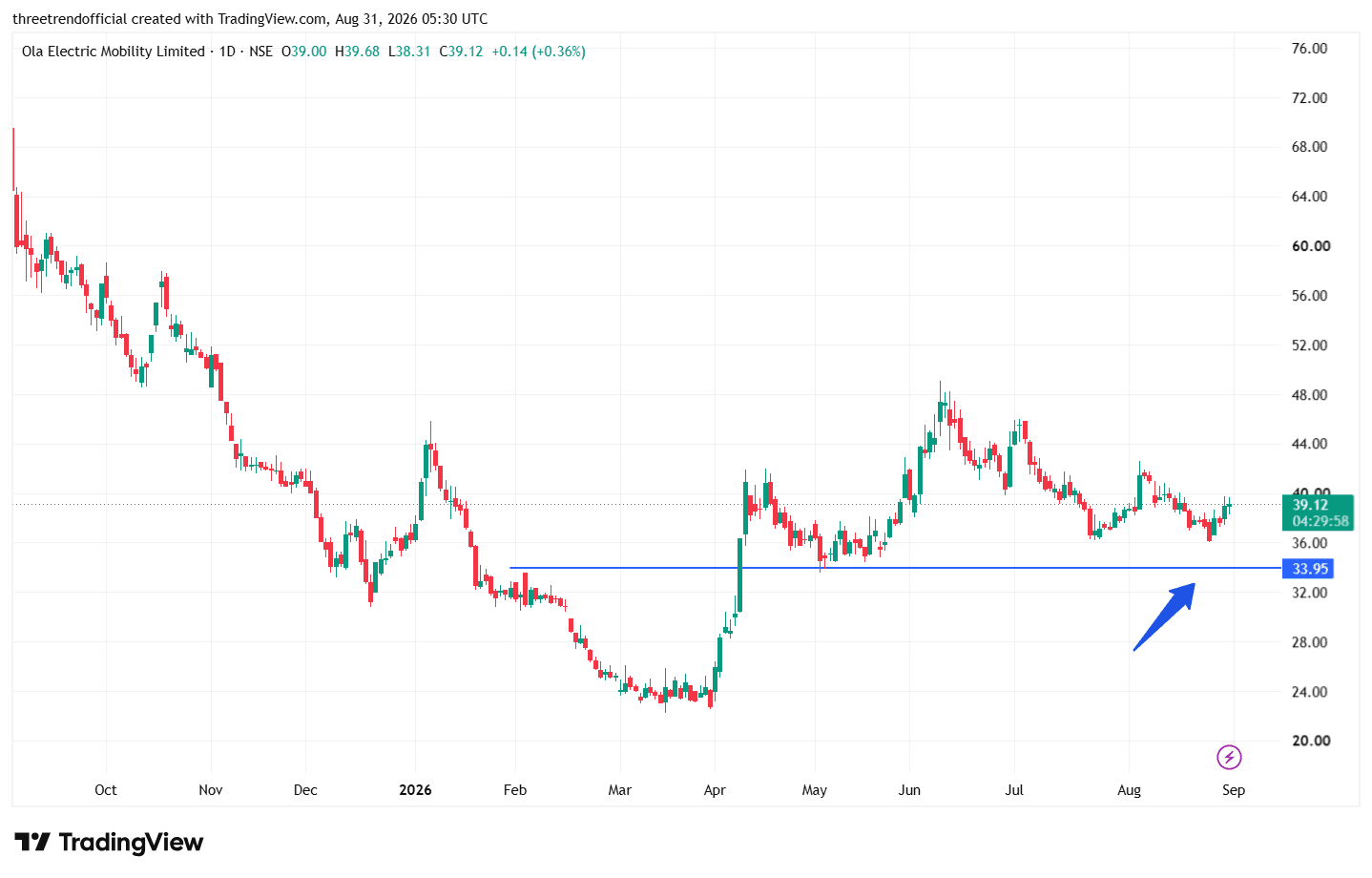Click the 72.00 price axis label
Screen dimensions: 1372x878
pyautogui.click(x=1309, y=98)
